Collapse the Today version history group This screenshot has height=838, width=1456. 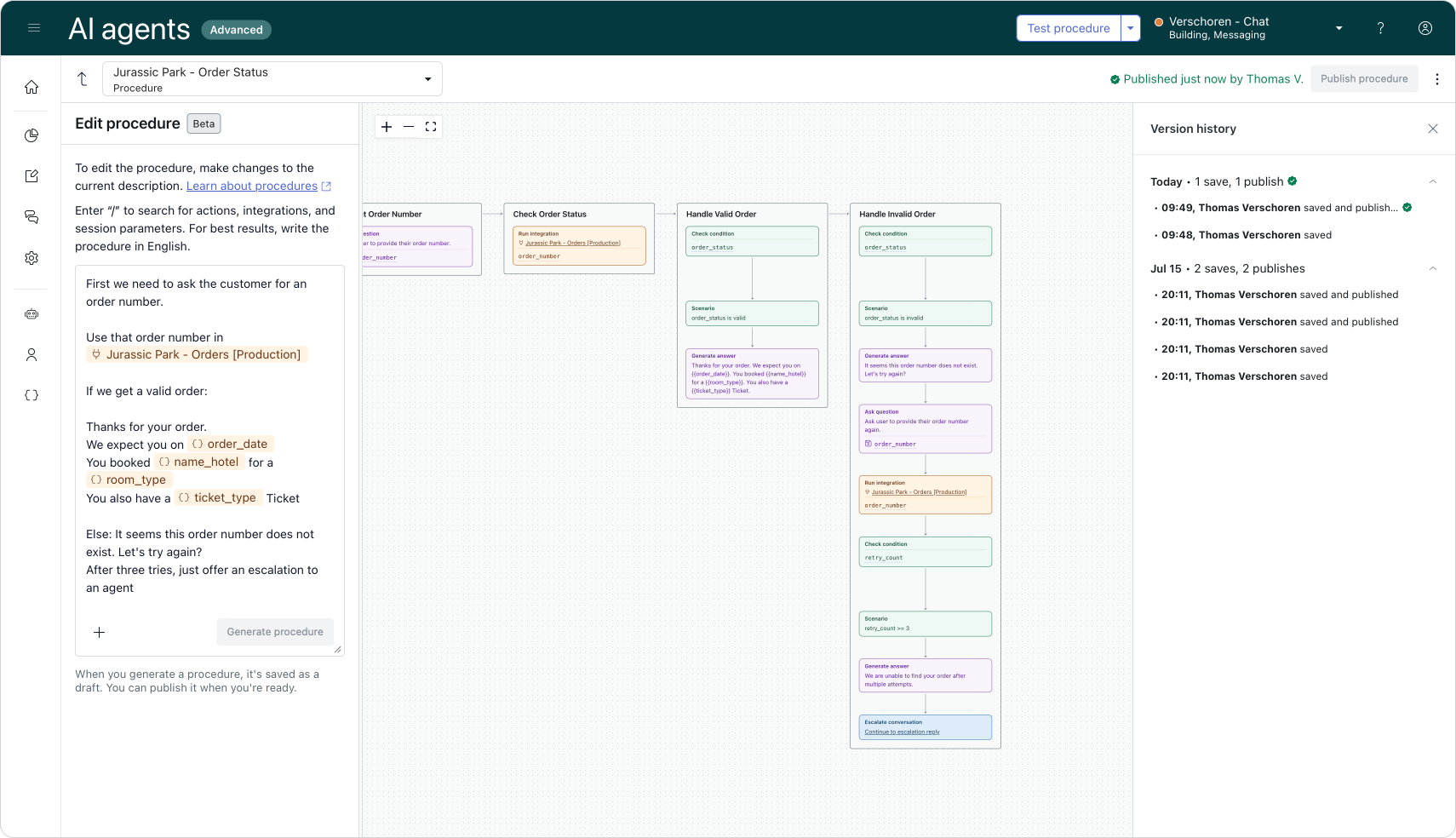click(x=1432, y=181)
